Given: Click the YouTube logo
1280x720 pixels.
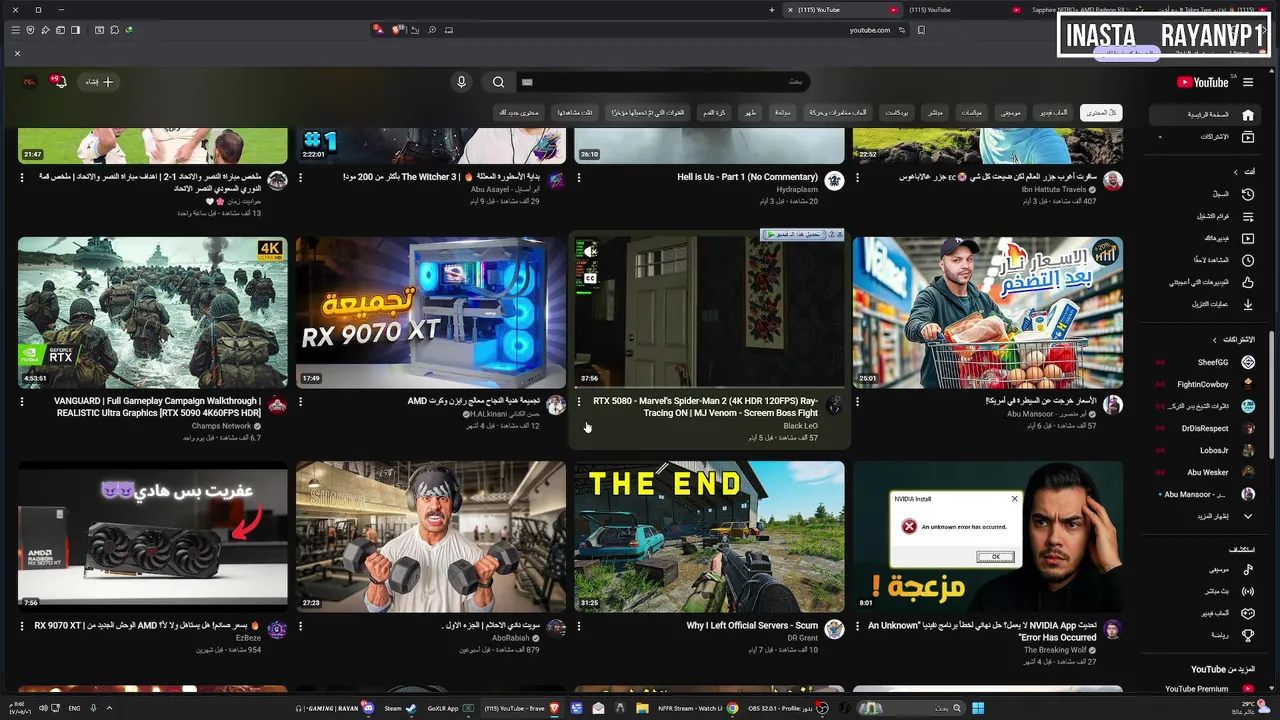Looking at the screenshot, I should pos(1203,82).
